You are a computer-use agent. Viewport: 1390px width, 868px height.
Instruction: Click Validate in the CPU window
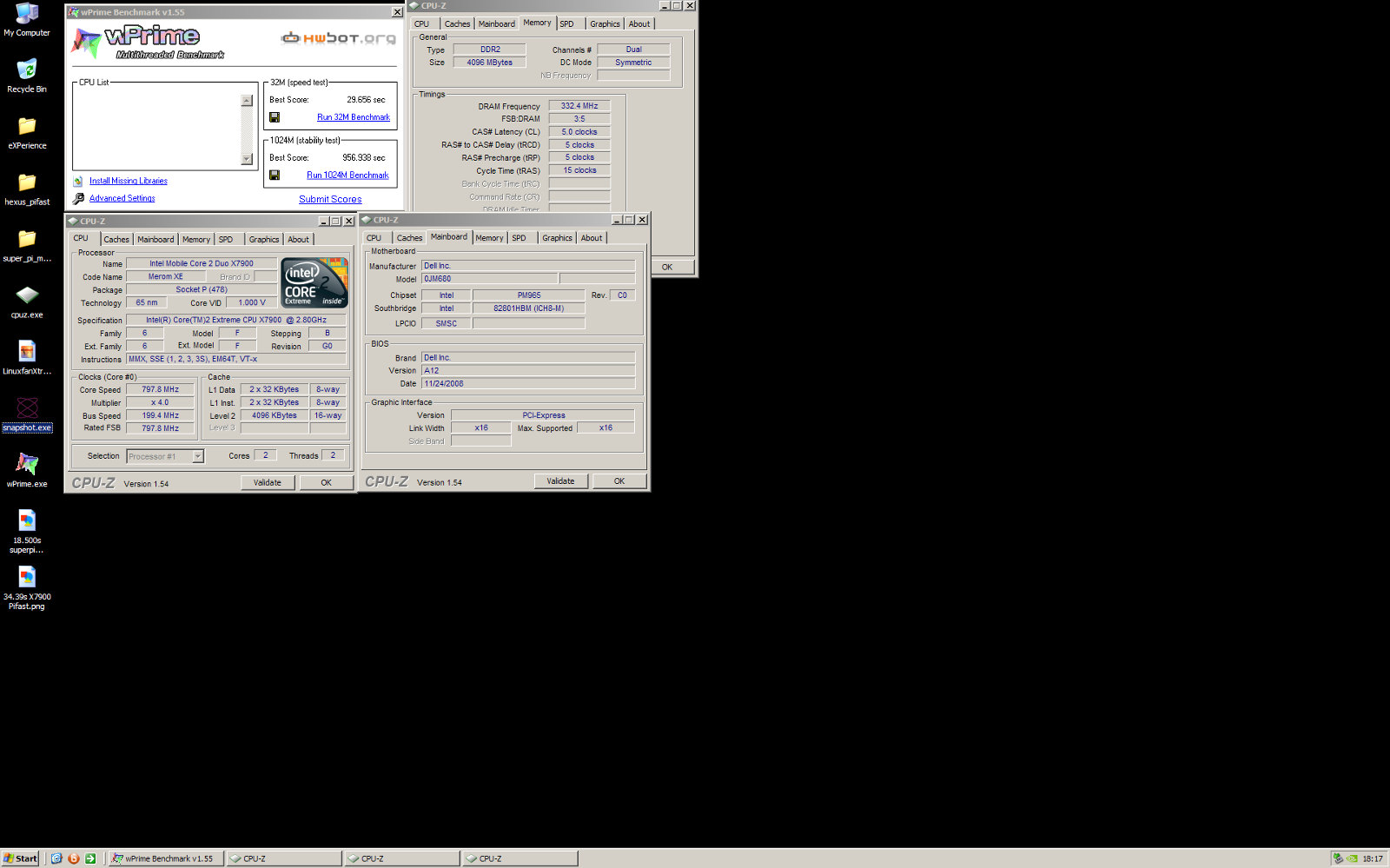268,483
